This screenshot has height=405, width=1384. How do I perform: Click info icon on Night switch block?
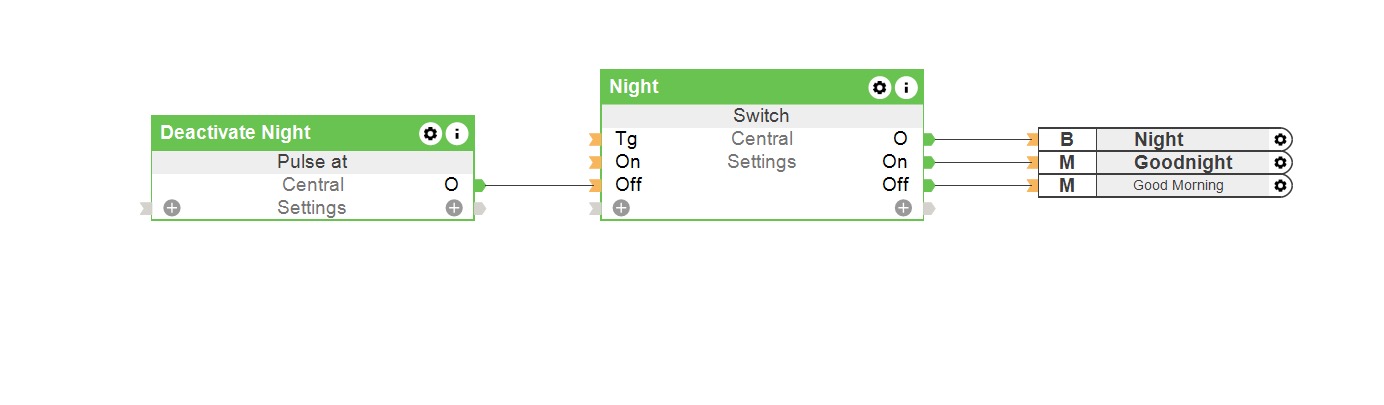click(x=906, y=87)
